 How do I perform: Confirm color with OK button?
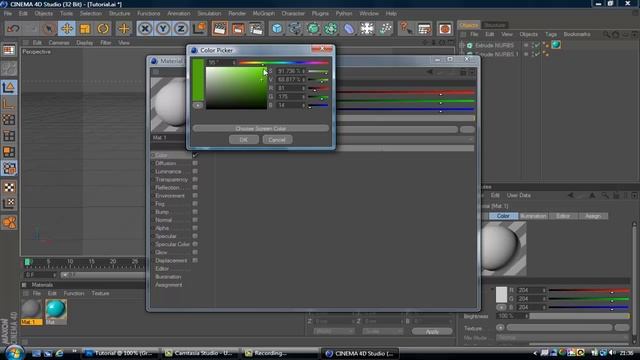pyautogui.click(x=244, y=140)
